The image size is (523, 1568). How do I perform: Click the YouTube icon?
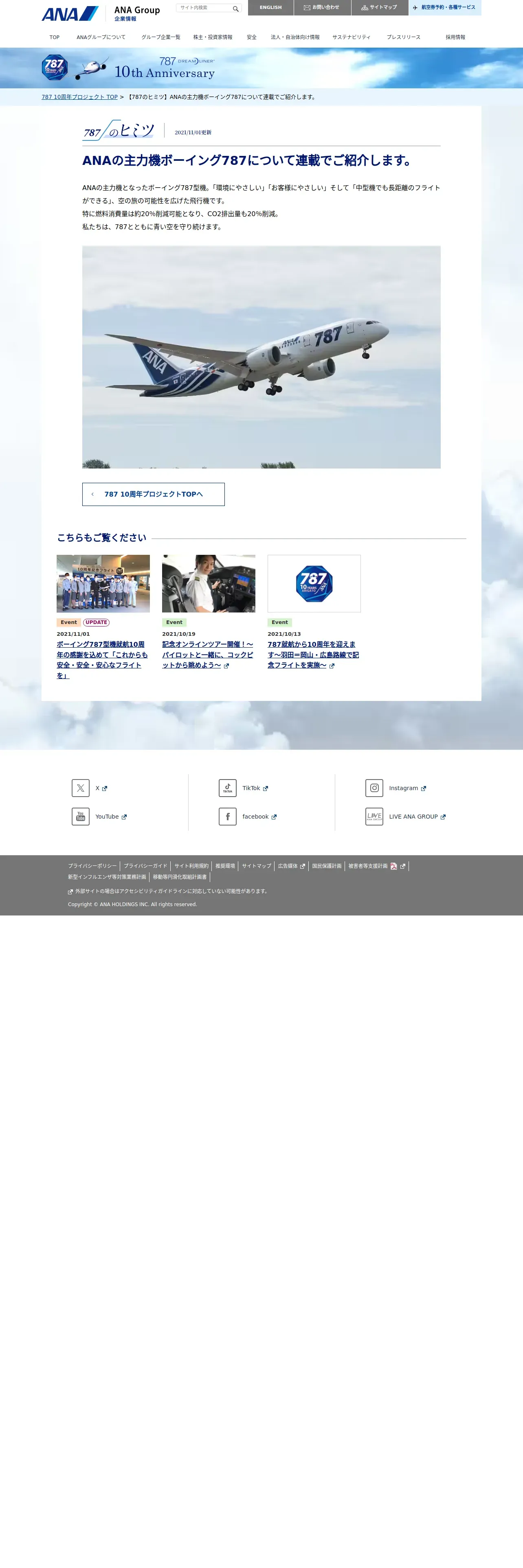coord(80,816)
